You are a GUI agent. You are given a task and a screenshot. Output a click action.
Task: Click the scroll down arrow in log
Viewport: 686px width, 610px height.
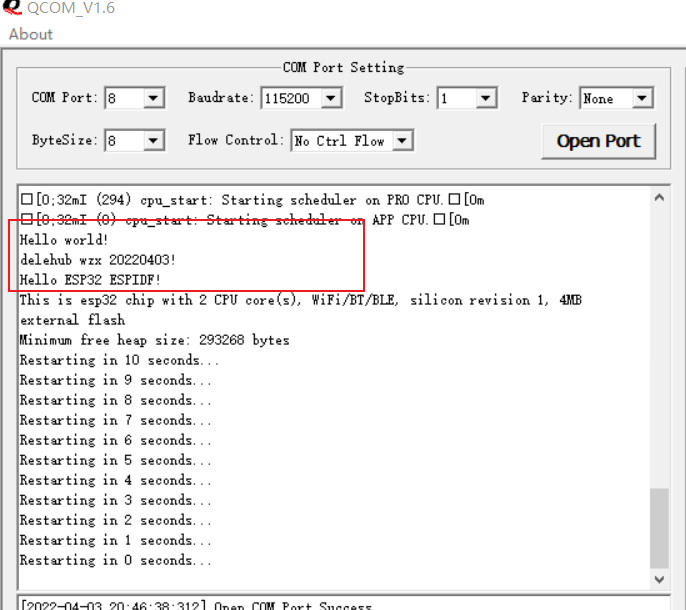click(659, 579)
